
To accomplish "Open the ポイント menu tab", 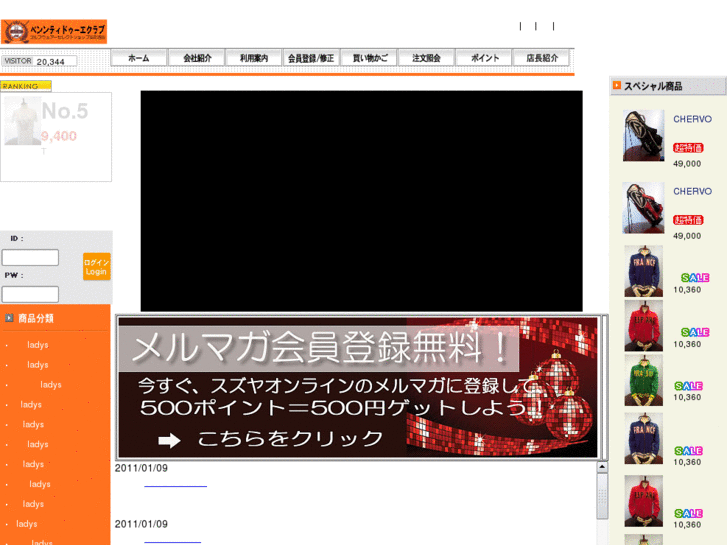I will (485, 58).
